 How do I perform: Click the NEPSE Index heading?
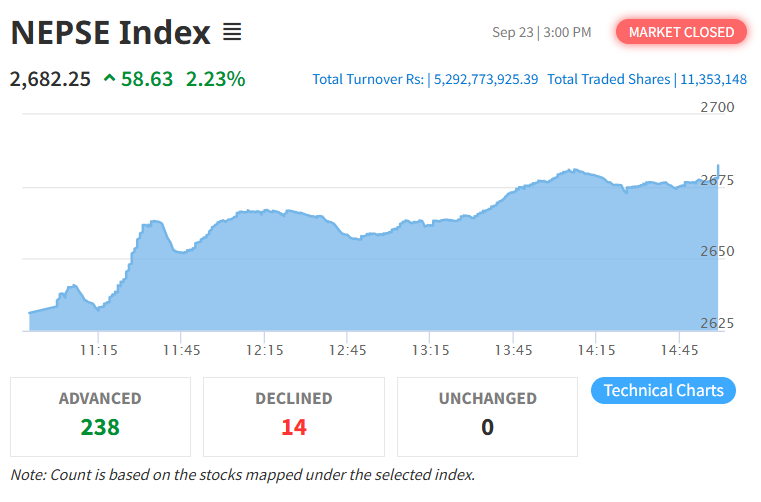pyautogui.click(x=111, y=33)
